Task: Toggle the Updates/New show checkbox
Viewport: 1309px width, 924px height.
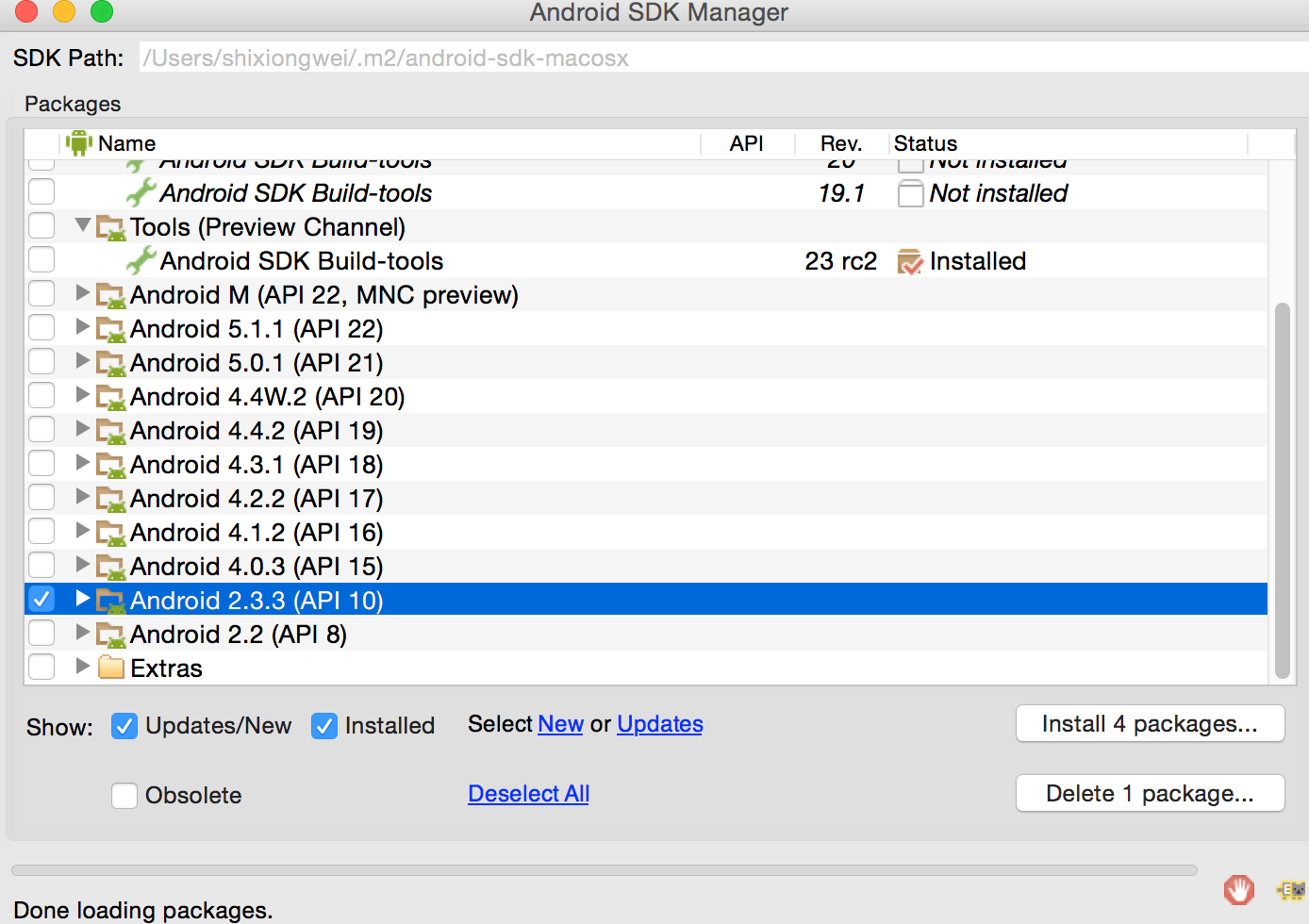Action: [124, 726]
